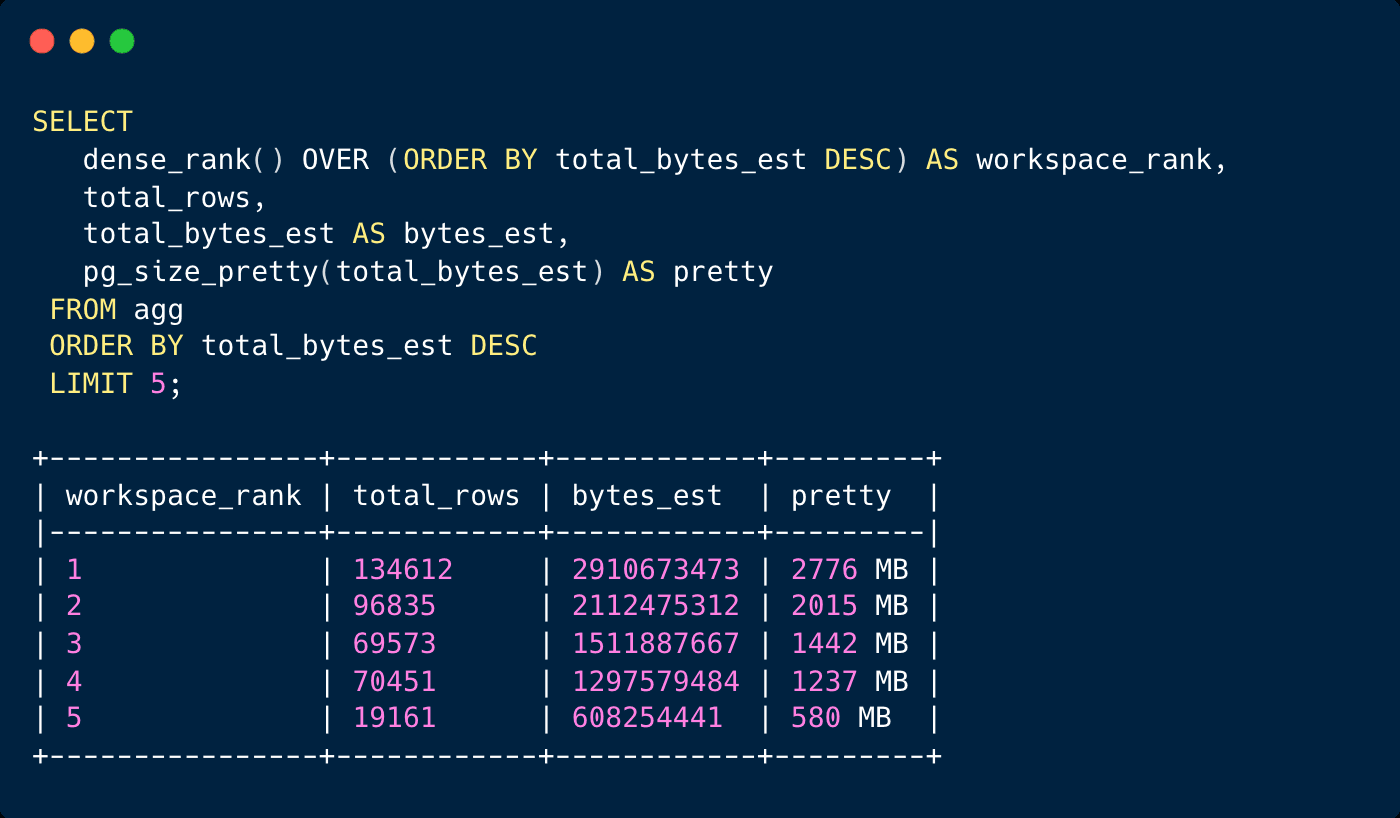Click the bytes_est column header
Viewport: 1400px width, 818px height.
coord(646,495)
